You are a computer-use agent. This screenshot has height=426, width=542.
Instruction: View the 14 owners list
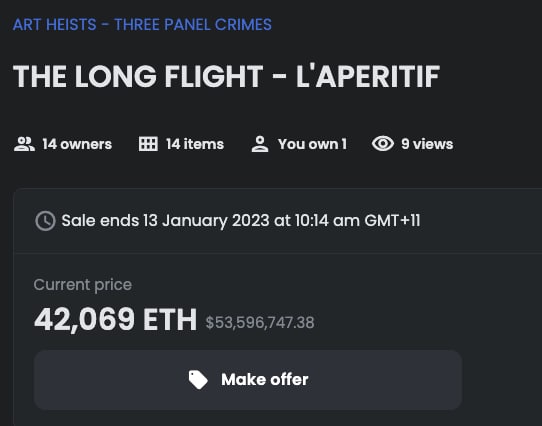tap(77, 144)
